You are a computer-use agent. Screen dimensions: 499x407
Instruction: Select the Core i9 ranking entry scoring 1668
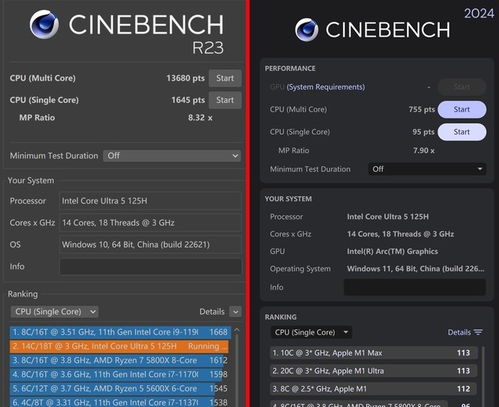tap(120, 332)
